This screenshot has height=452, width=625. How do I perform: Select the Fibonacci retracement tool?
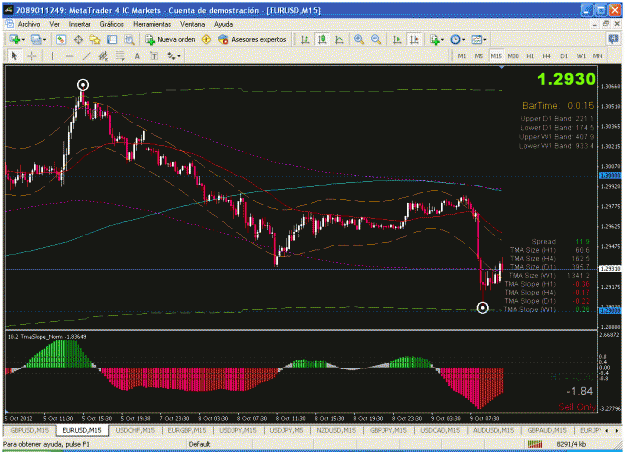(120, 56)
